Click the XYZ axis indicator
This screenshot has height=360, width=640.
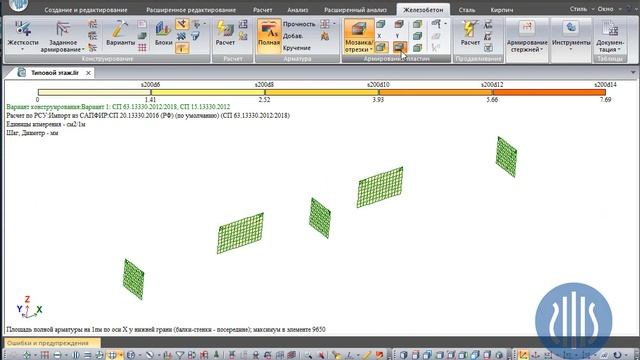(x=29, y=307)
